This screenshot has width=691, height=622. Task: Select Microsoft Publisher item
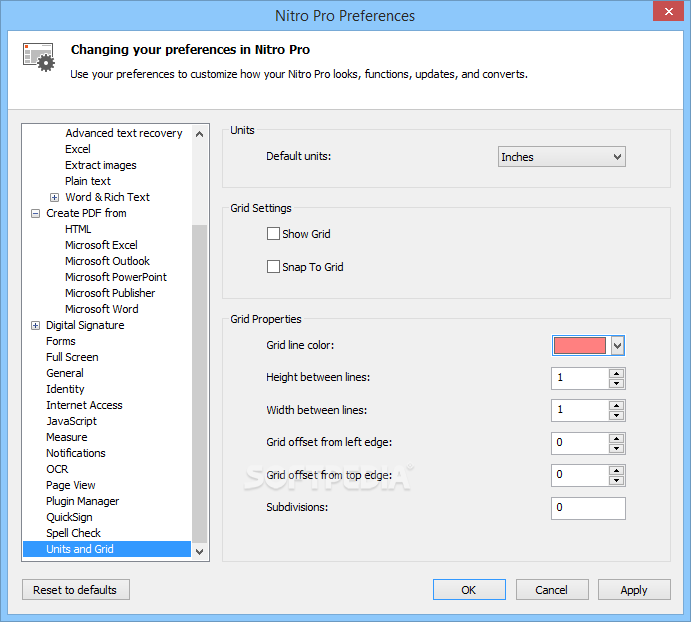pos(110,293)
